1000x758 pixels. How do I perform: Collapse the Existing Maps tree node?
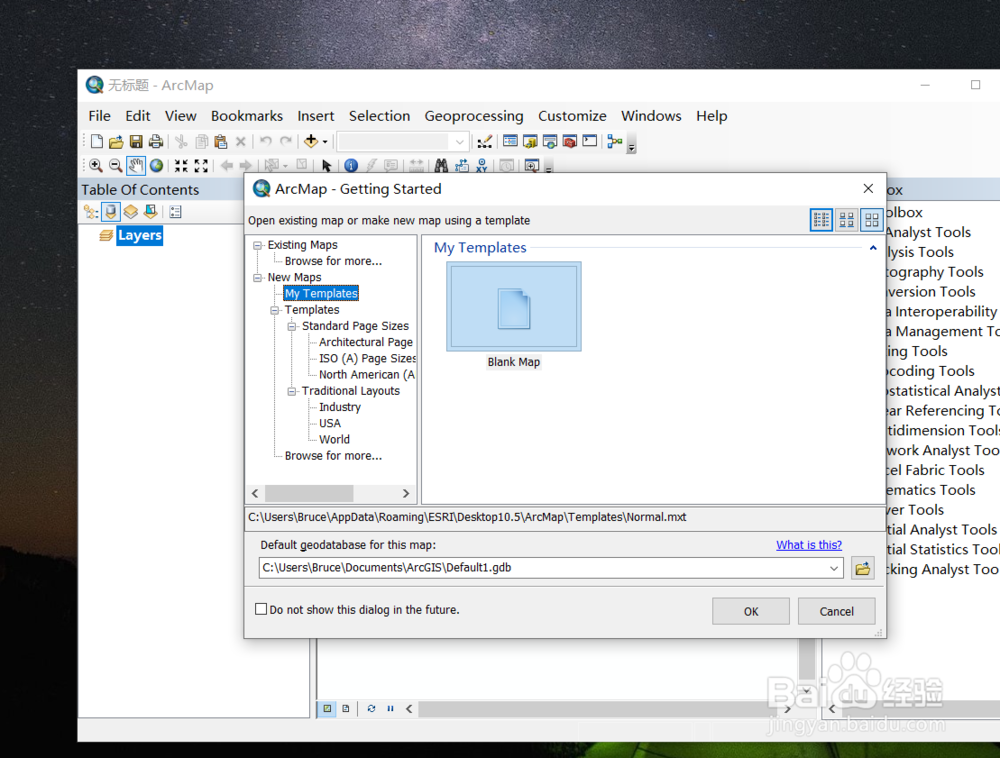[258, 245]
